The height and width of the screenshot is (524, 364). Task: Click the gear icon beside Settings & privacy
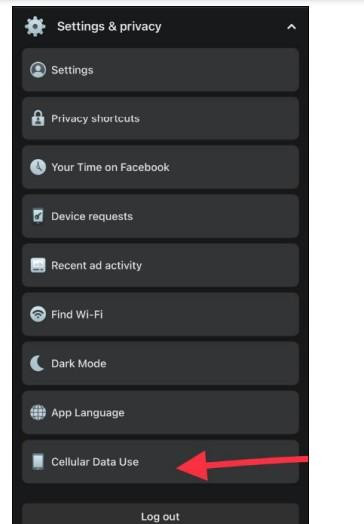tap(35, 26)
